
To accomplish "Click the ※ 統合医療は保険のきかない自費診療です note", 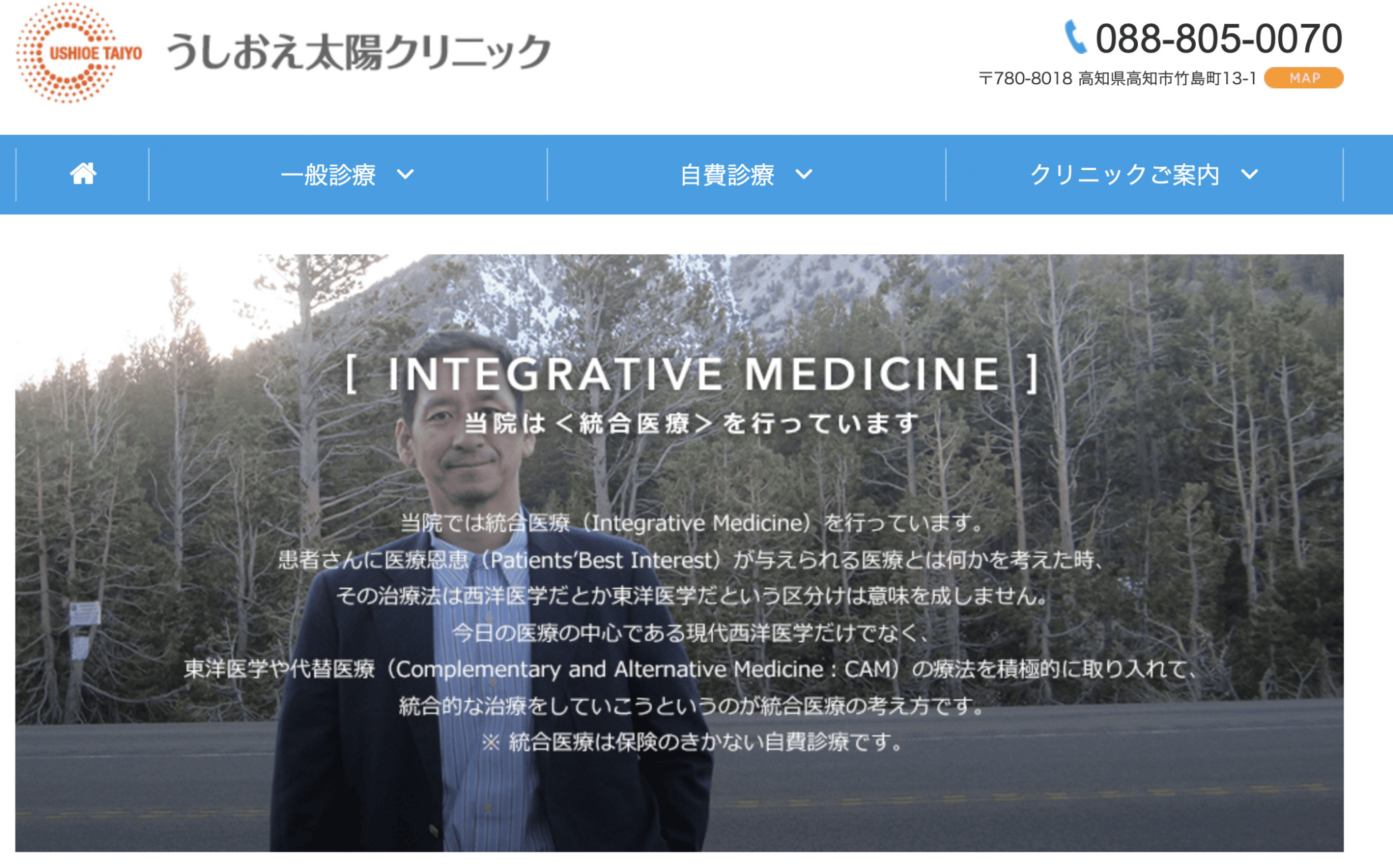I will point(692,742).
